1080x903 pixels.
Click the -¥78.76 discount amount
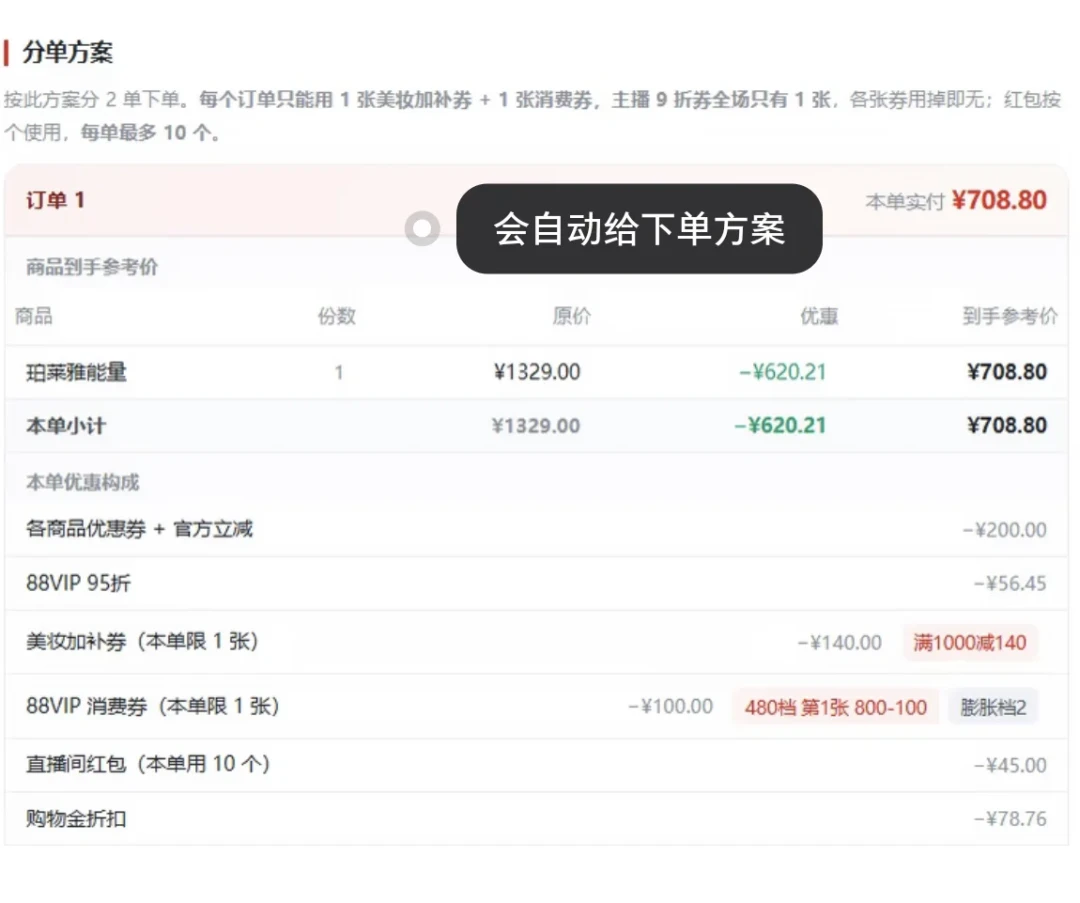(x=1010, y=819)
